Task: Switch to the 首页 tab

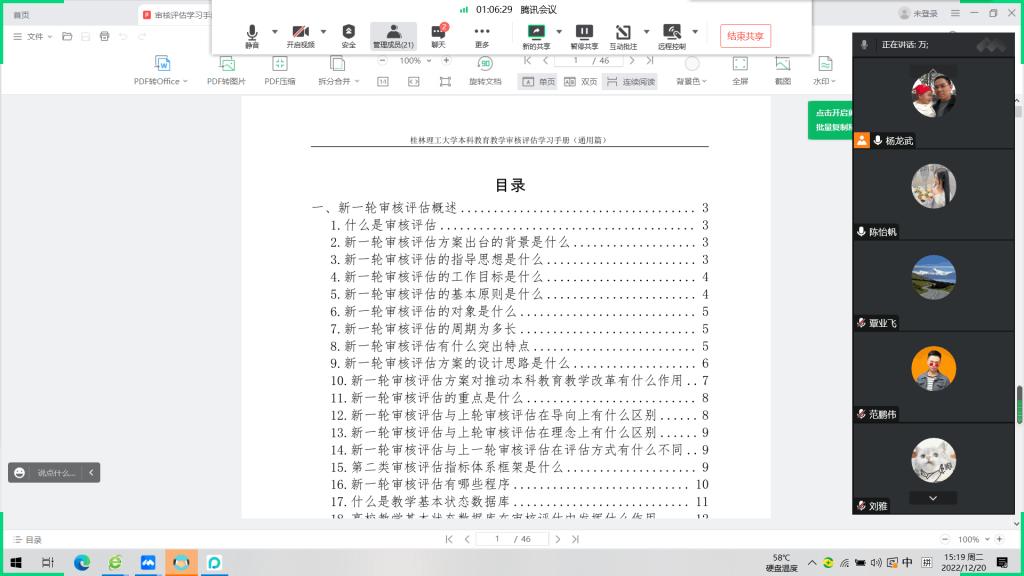Action: pos(21,14)
